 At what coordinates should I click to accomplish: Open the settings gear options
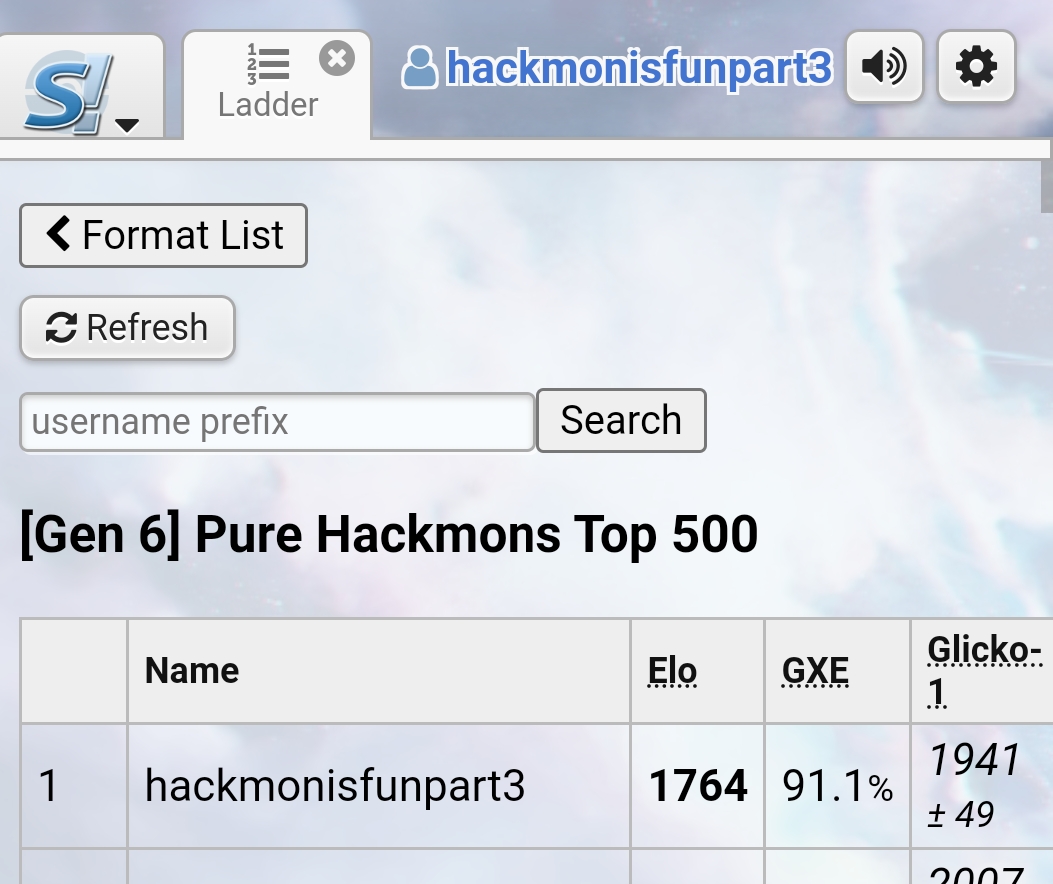[976, 67]
